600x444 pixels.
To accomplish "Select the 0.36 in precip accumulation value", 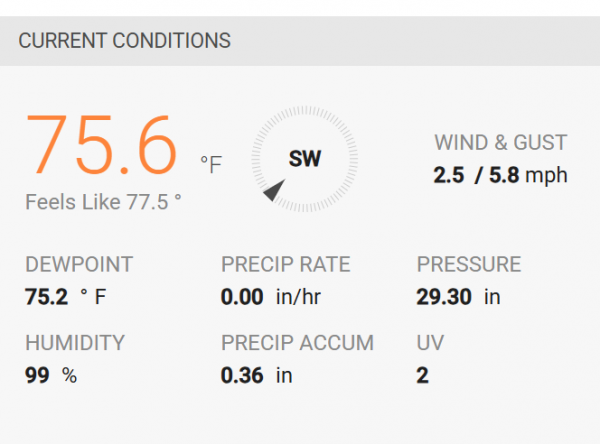I will [x=257, y=375].
